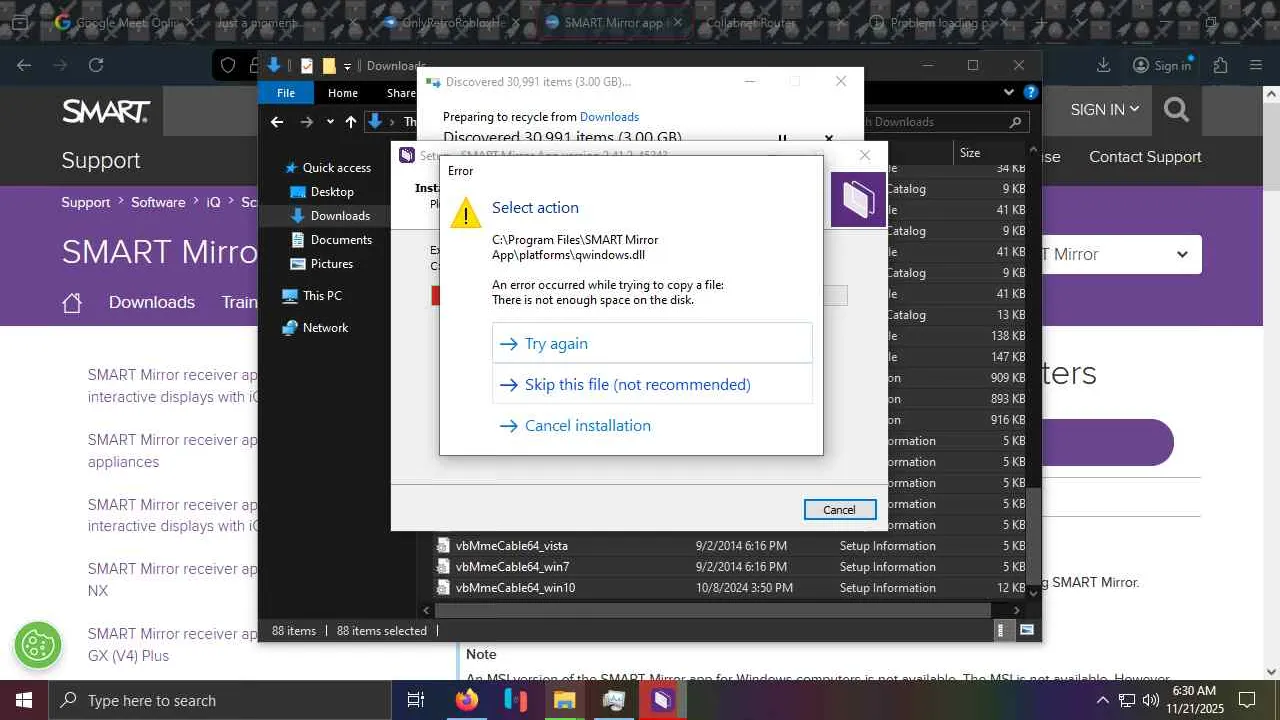Expand the File Explorer ribbon chevron
Image resolution: width=1280 pixels, height=720 pixels.
pos(1009,93)
